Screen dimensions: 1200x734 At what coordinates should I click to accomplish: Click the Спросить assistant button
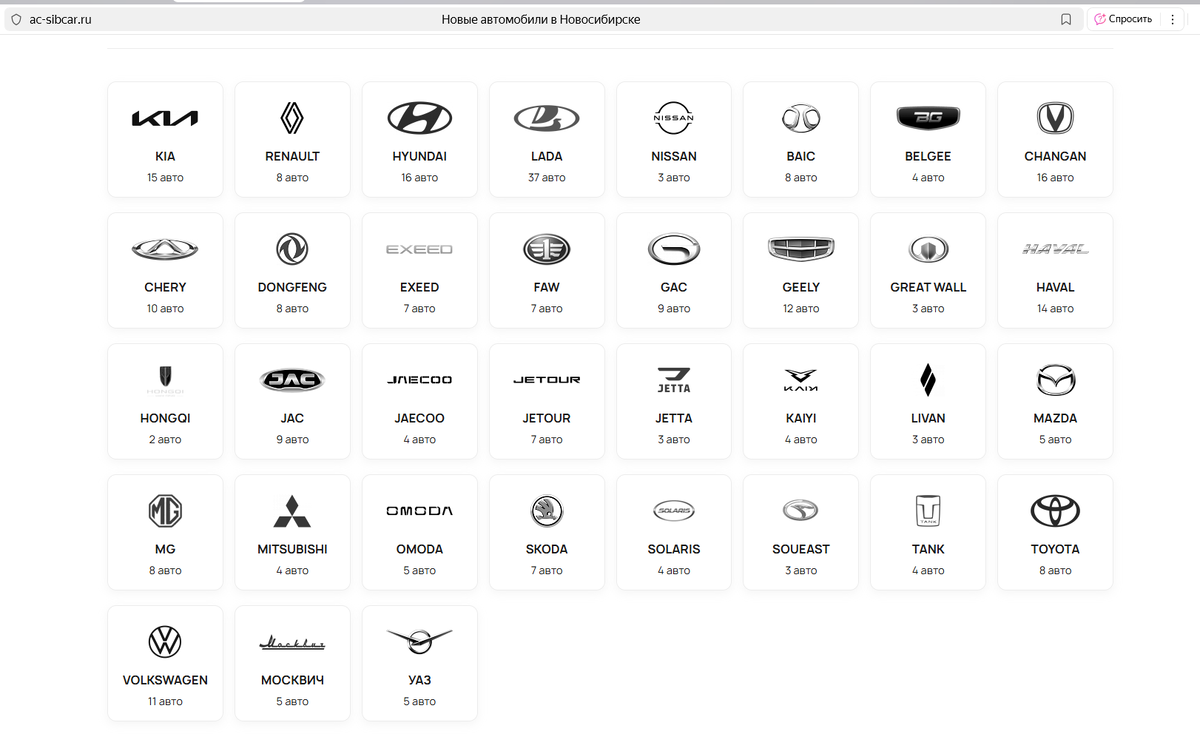tap(1123, 19)
